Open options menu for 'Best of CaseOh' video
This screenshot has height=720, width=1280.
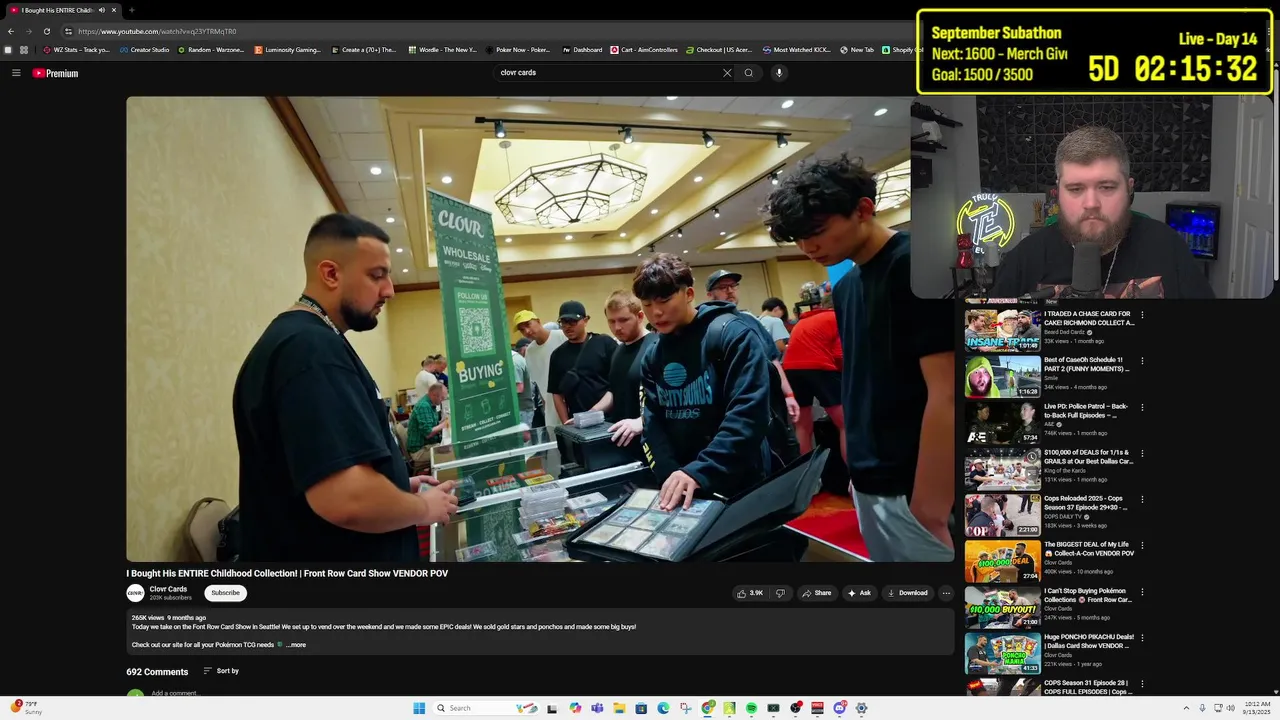tap(1142, 361)
